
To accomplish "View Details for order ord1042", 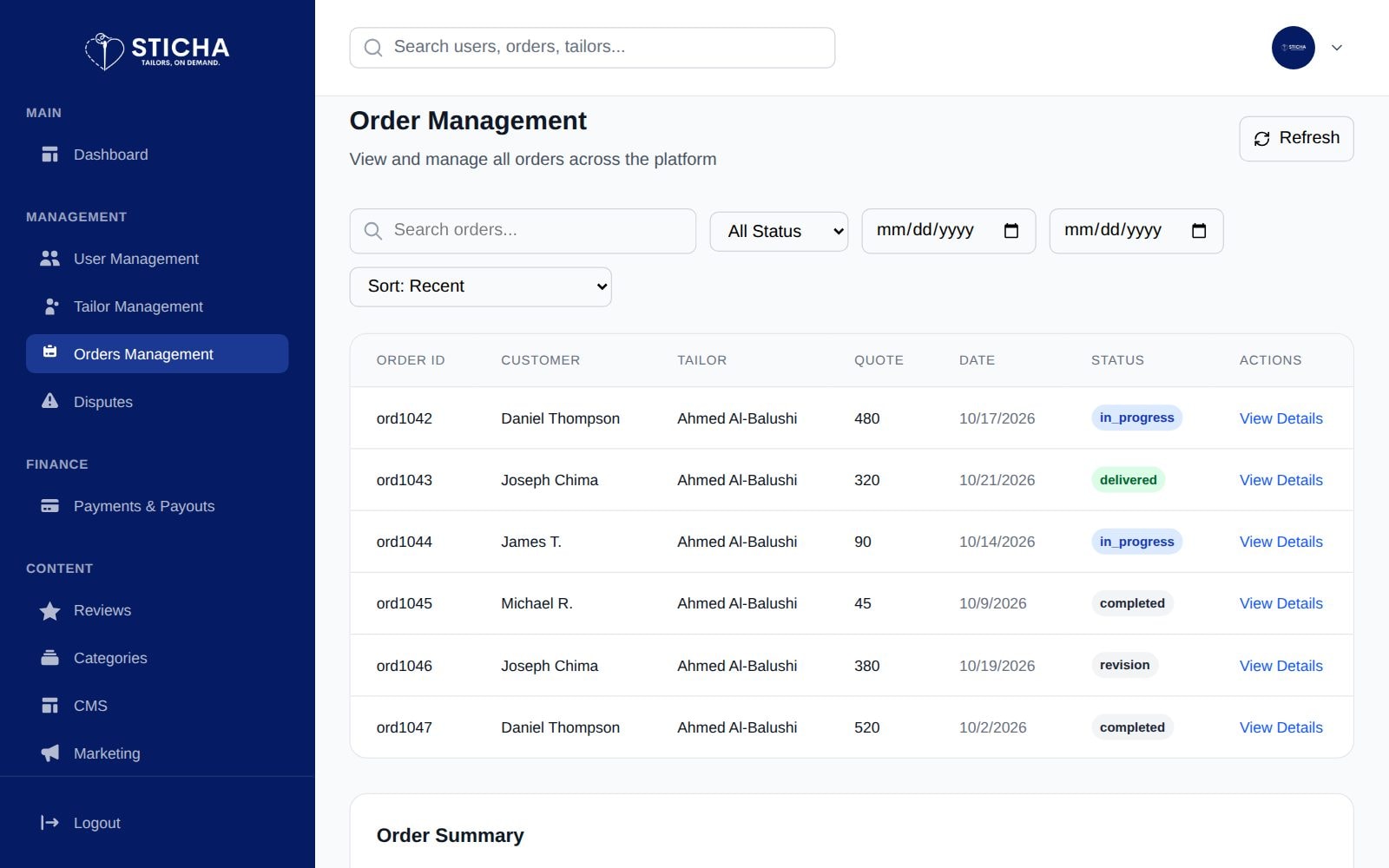I will click(x=1280, y=418).
